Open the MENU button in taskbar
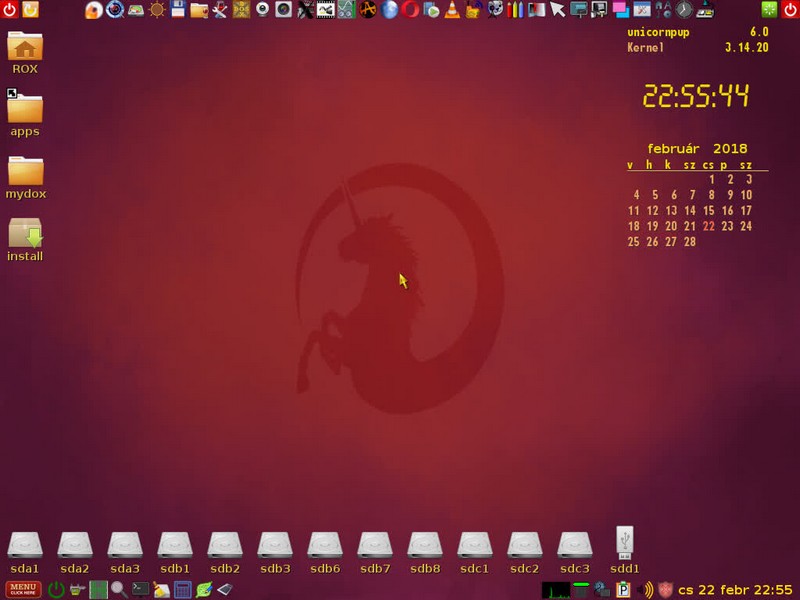This screenshot has width=800, height=600. tap(23, 589)
